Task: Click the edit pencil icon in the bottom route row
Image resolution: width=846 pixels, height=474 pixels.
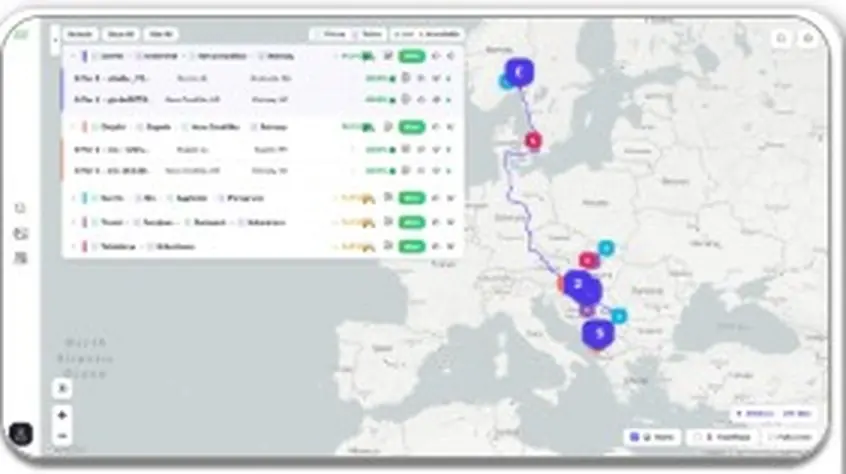Action: [x=436, y=246]
